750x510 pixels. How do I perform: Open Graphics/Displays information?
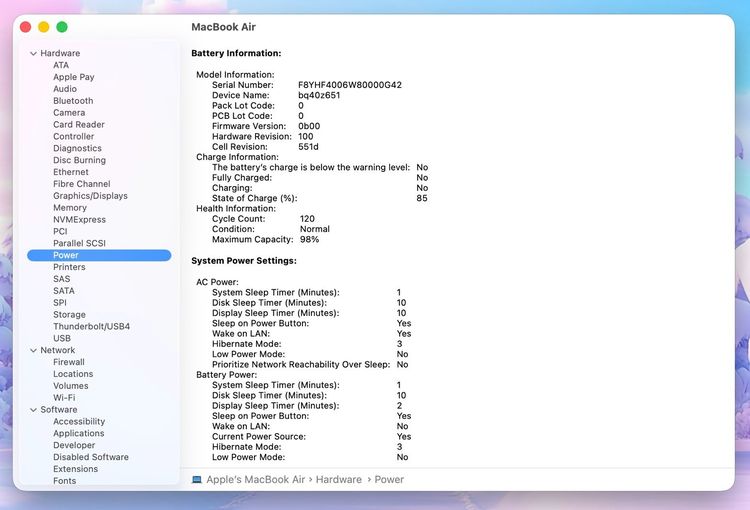pos(90,196)
